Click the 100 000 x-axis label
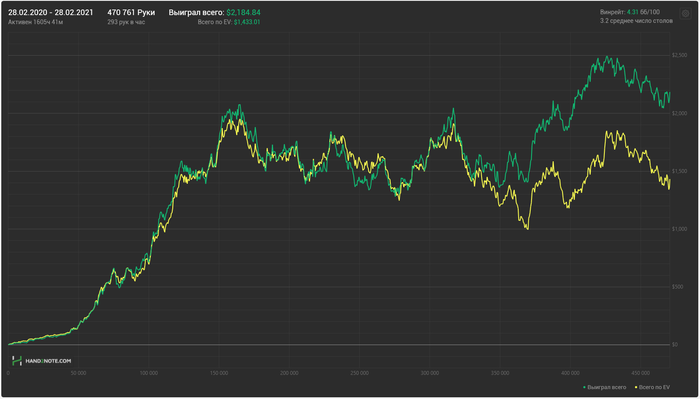This screenshot has width=700, height=399. coord(149,373)
